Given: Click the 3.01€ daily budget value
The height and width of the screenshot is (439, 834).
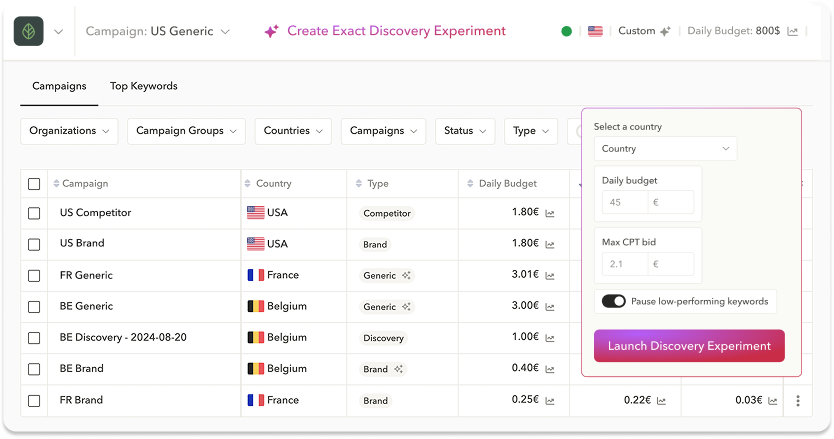Looking at the screenshot, I should (525, 275).
